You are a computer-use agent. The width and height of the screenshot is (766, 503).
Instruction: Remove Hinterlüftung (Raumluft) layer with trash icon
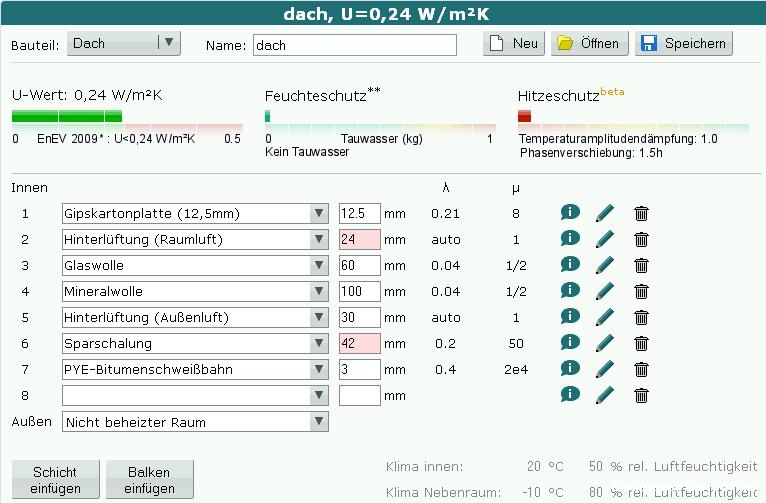pyautogui.click(x=641, y=239)
